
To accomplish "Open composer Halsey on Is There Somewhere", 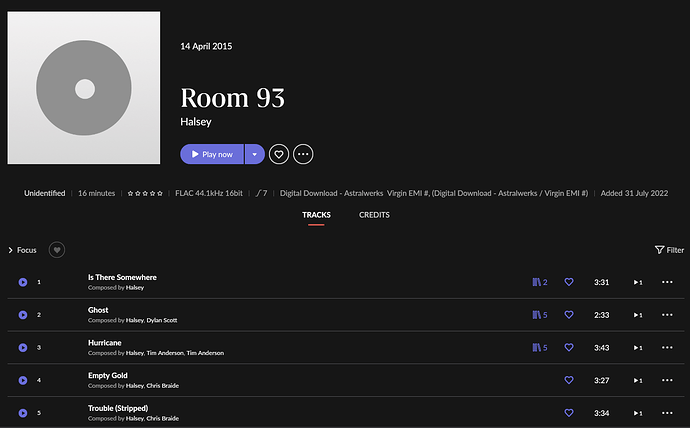I will pyautogui.click(x=135, y=288).
